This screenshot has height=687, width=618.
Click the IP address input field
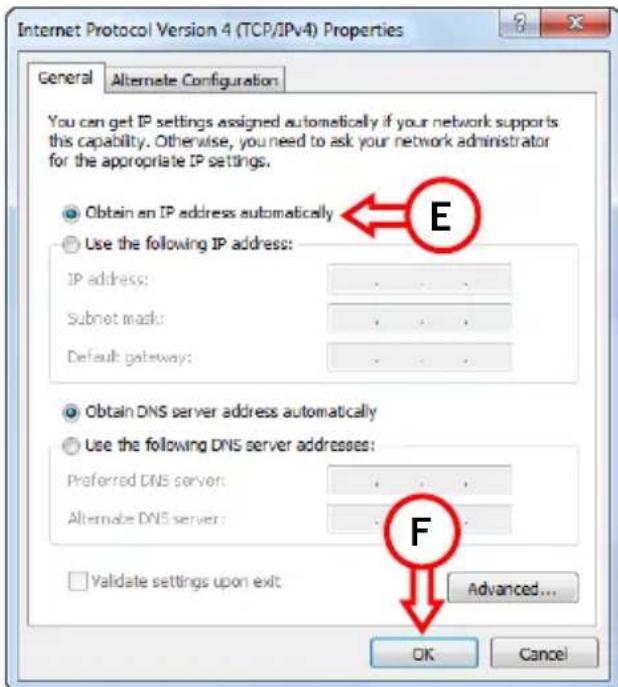pos(419,279)
